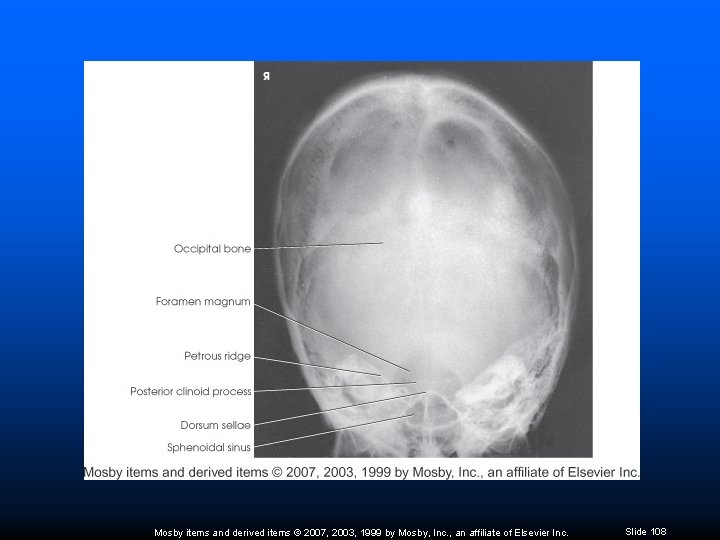Click the small Mosby copyright footer text

pos(361,533)
